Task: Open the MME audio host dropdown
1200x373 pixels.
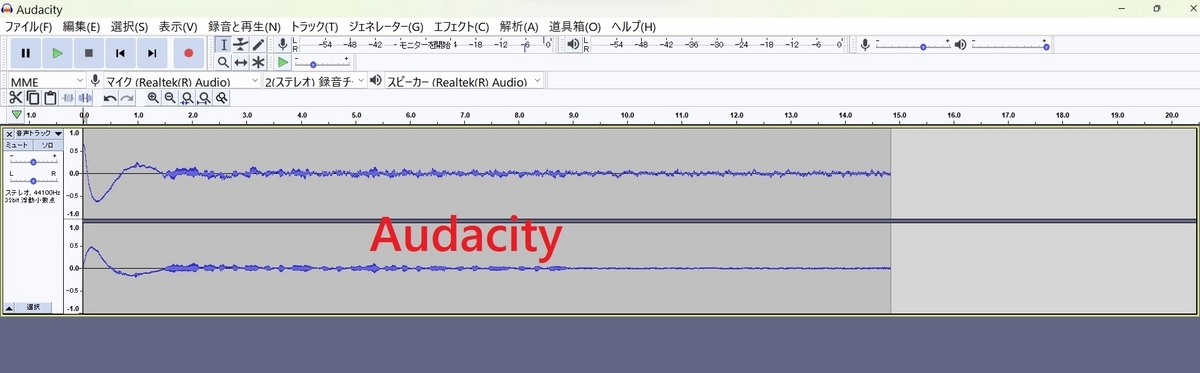Action: click(x=47, y=80)
